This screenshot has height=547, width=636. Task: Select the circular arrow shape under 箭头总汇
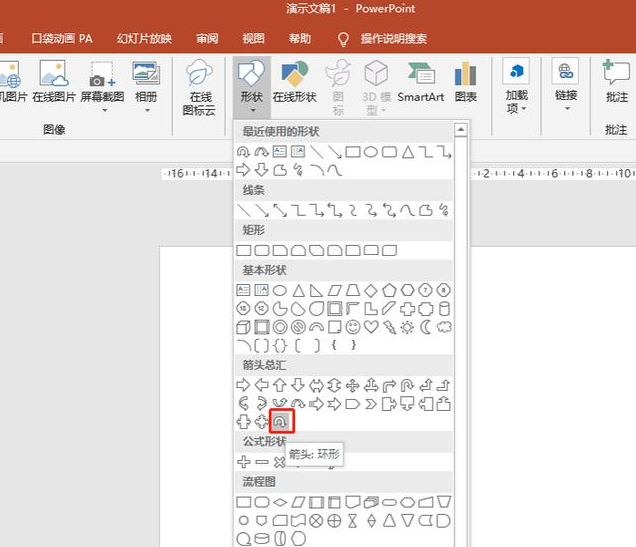(280, 422)
